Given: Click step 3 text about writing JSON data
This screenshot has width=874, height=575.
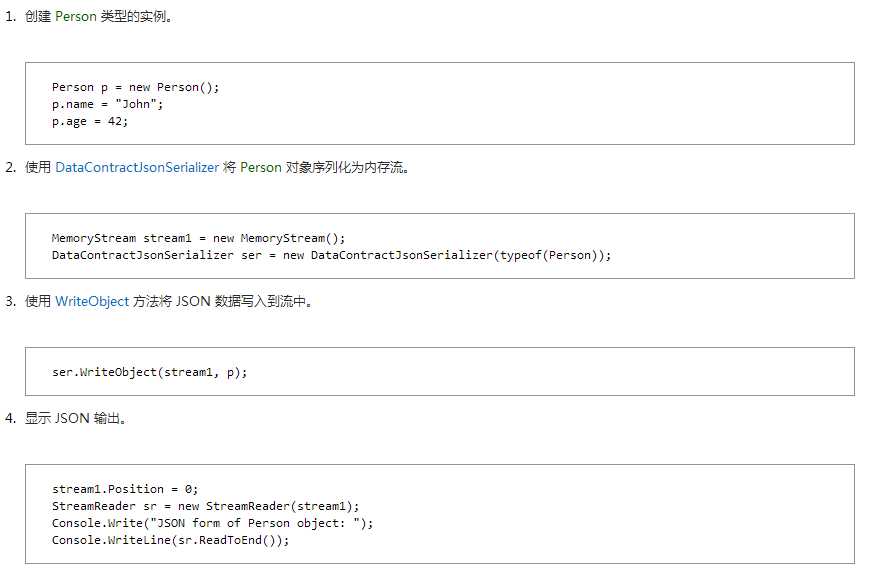Looking at the screenshot, I should click(x=168, y=301).
